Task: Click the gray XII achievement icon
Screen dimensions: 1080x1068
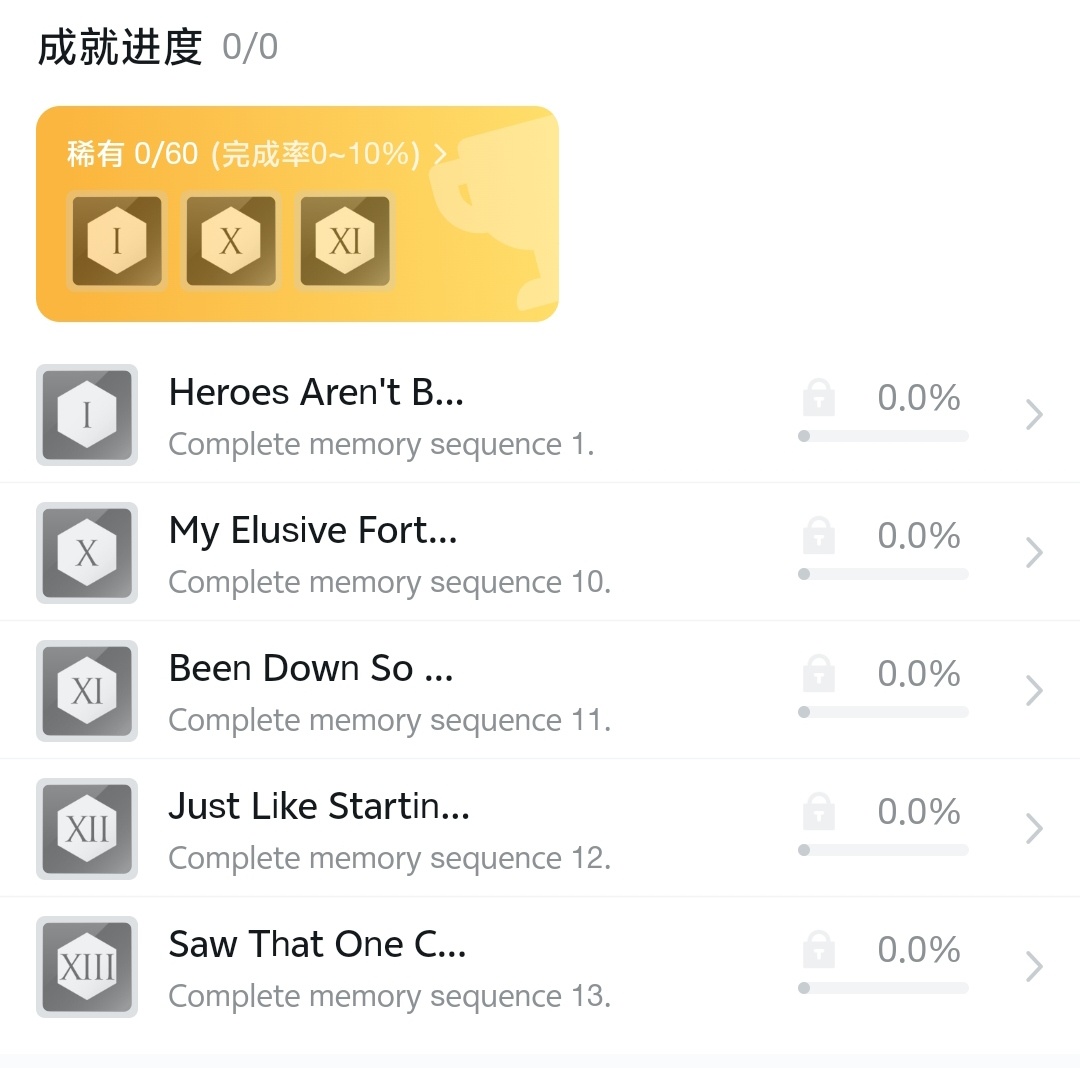Action: pyautogui.click(x=87, y=828)
